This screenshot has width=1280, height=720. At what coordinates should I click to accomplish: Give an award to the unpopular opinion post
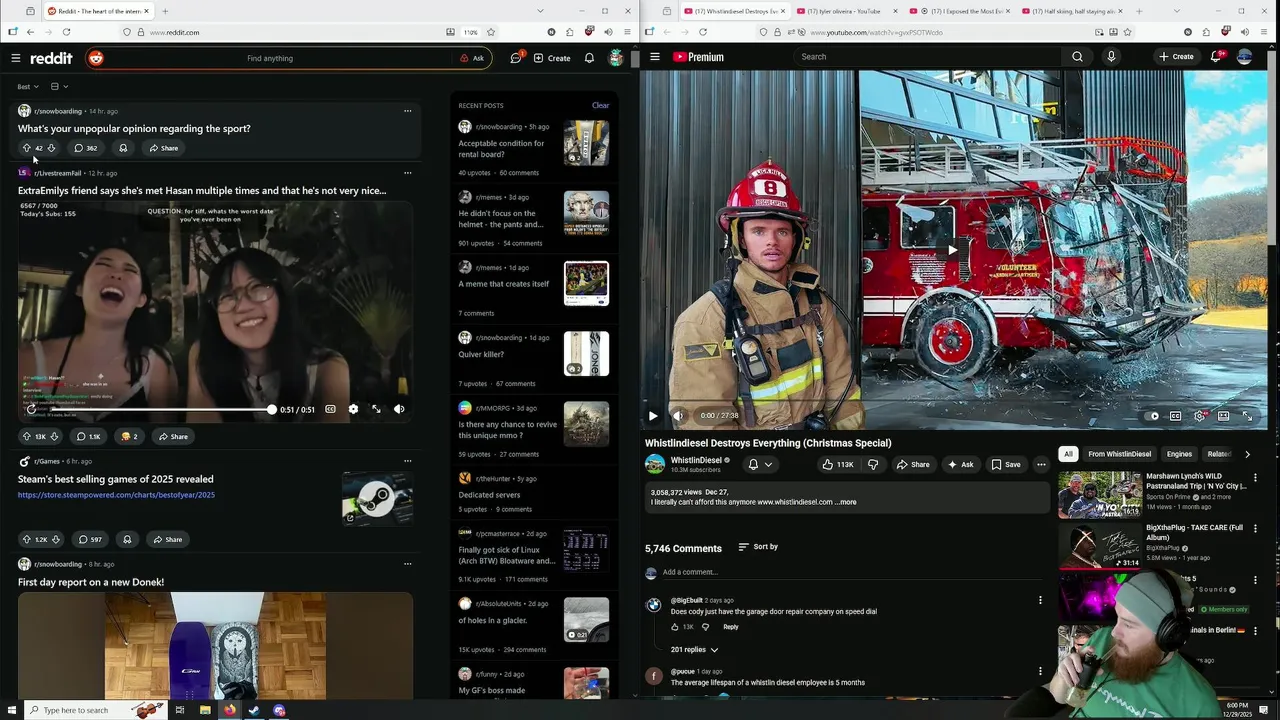pos(123,148)
